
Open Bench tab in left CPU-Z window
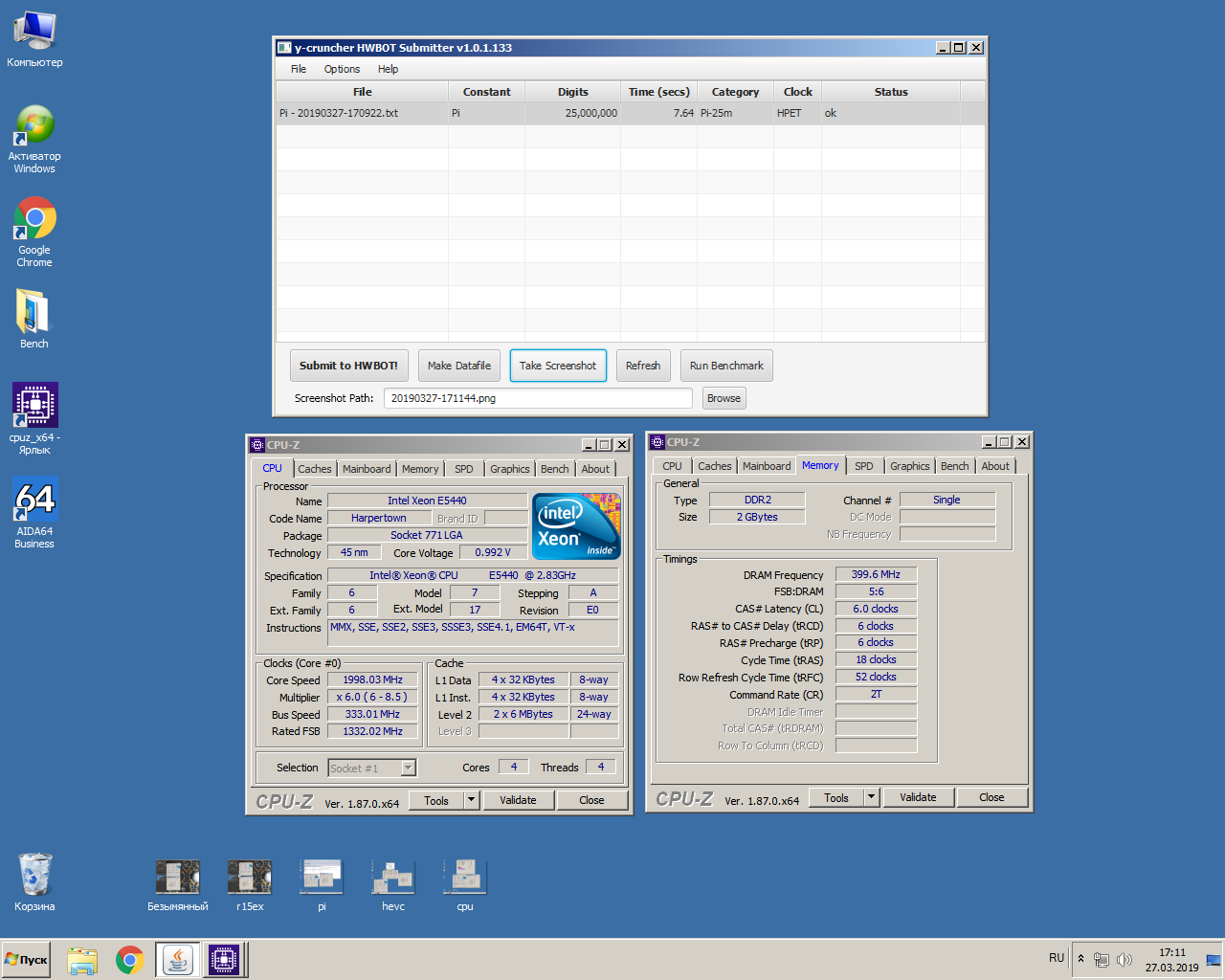tap(555, 469)
